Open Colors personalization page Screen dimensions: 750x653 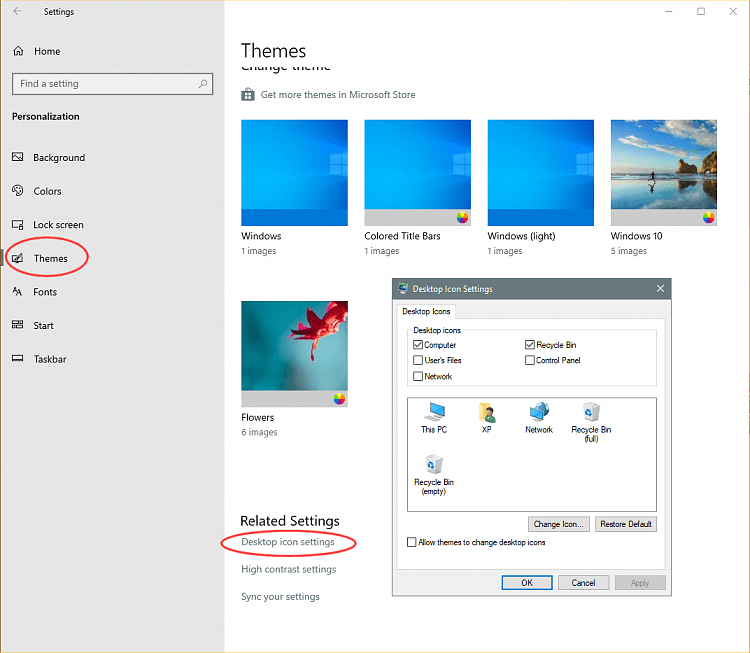click(47, 191)
